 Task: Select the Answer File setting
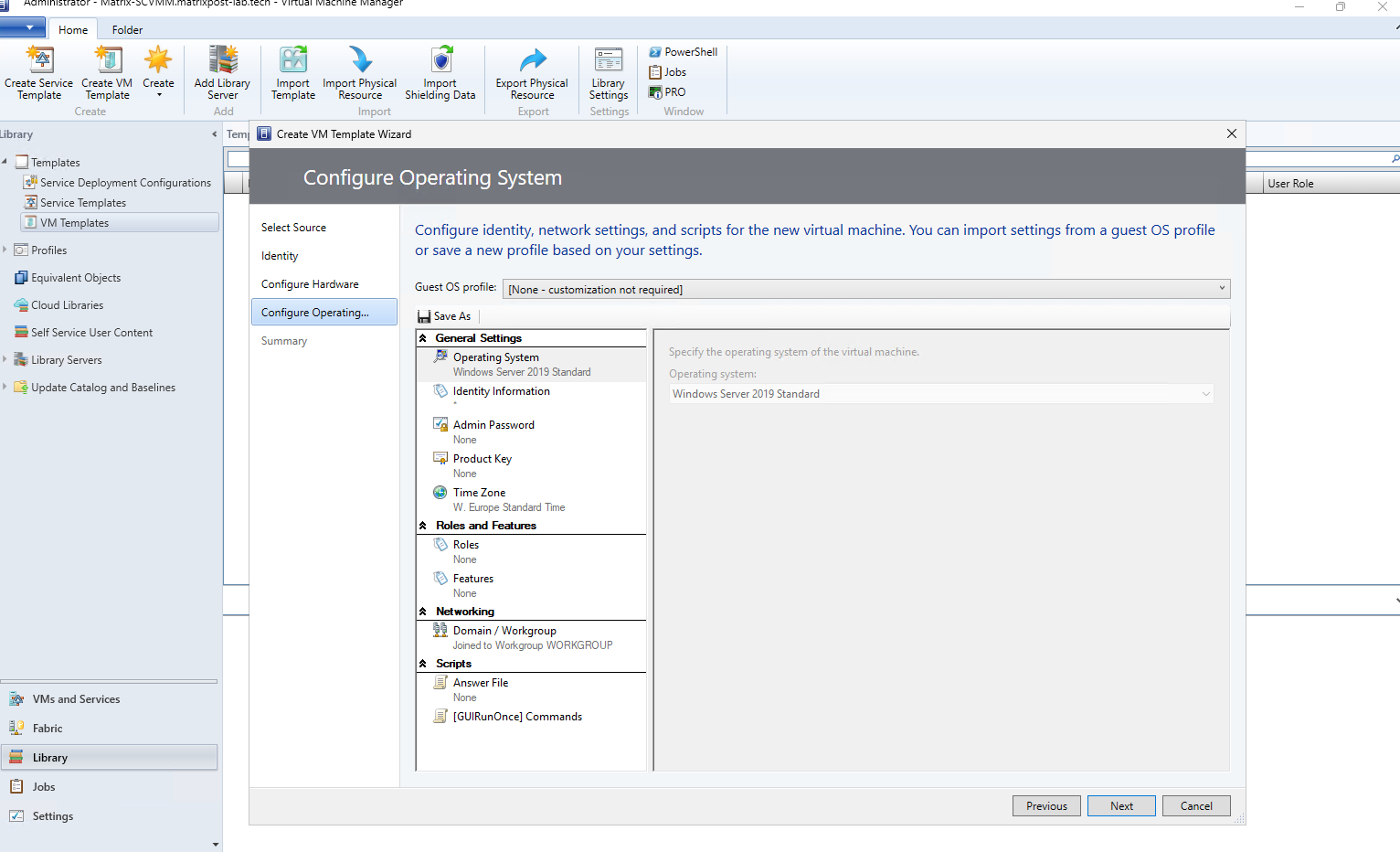click(532, 689)
